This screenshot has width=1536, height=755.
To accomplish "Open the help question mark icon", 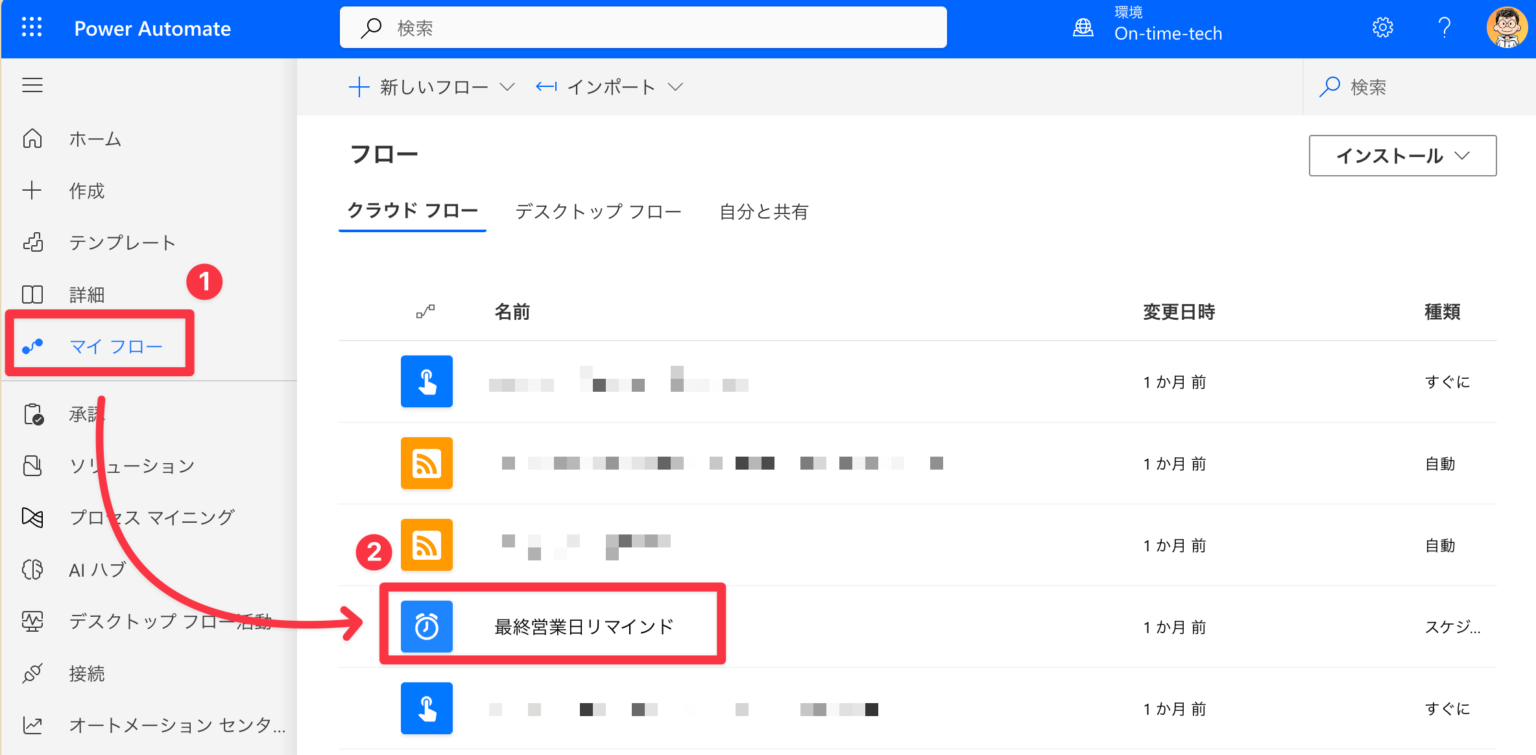I will click(x=1444, y=28).
